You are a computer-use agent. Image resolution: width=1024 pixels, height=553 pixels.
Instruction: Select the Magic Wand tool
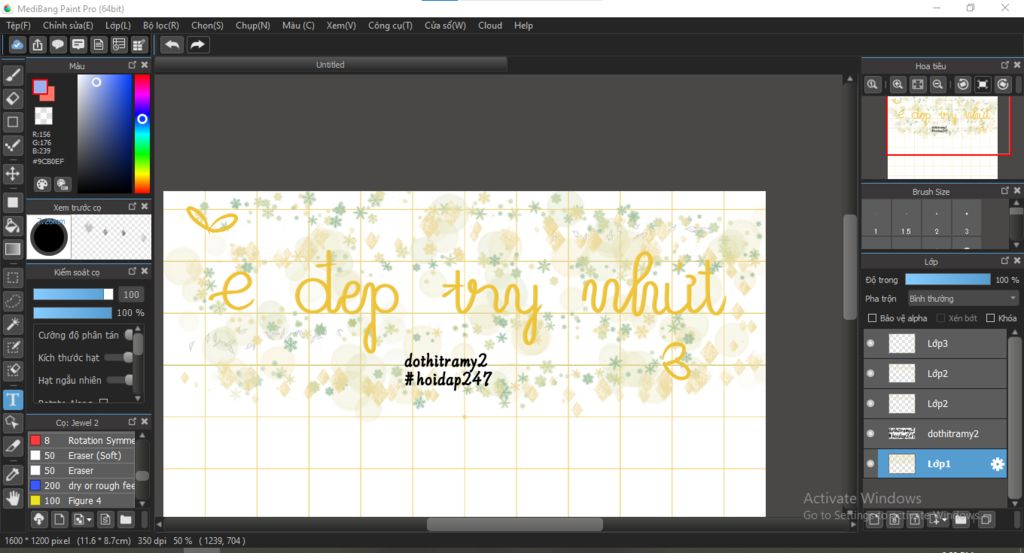[13, 324]
